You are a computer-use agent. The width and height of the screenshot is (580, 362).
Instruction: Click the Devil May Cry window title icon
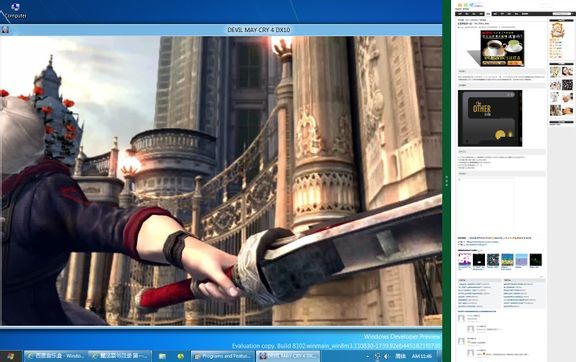point(5,30)
